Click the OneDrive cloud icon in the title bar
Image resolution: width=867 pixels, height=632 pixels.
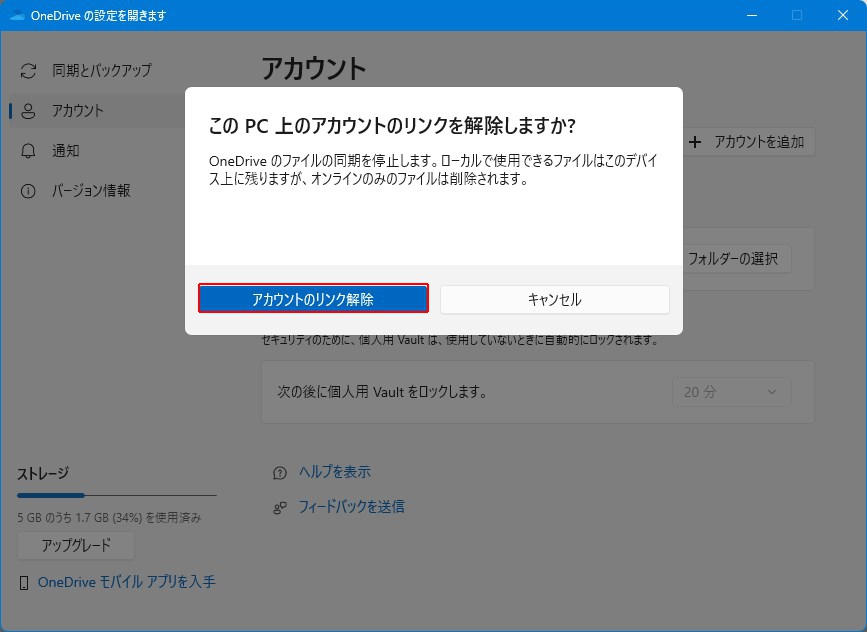(16, 16)
